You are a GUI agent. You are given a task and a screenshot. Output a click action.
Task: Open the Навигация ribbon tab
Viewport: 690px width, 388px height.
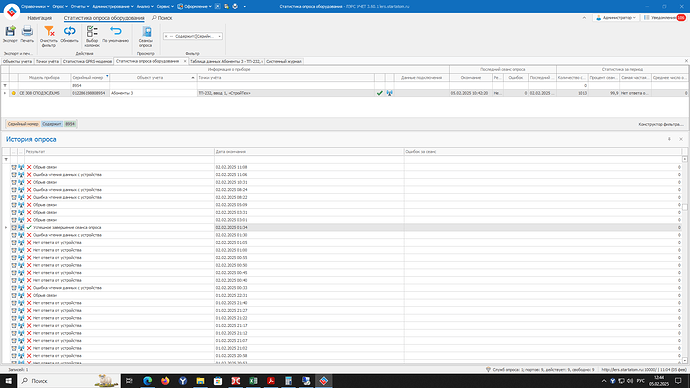(40, 18)
